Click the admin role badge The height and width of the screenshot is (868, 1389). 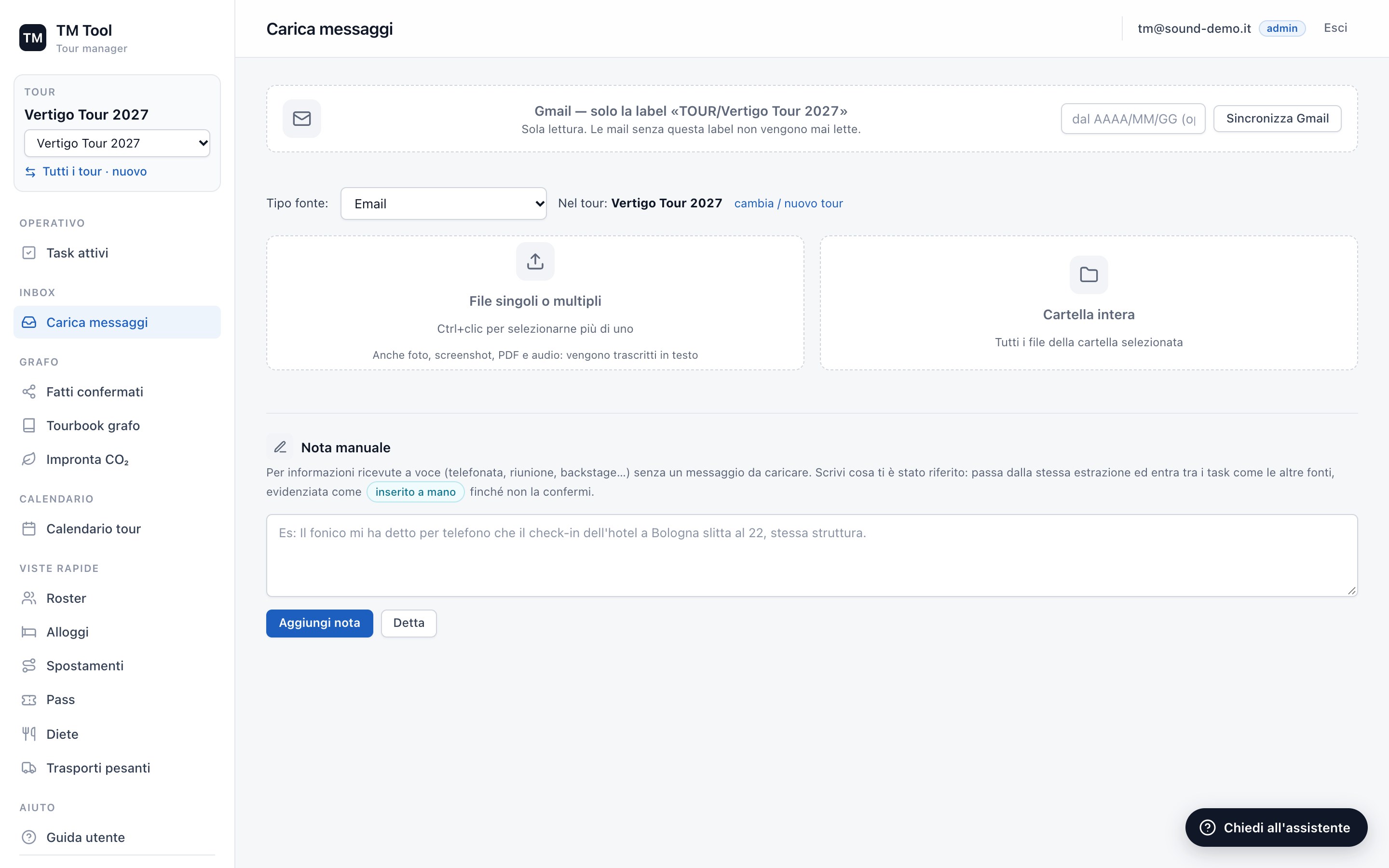coord(1281,28)
